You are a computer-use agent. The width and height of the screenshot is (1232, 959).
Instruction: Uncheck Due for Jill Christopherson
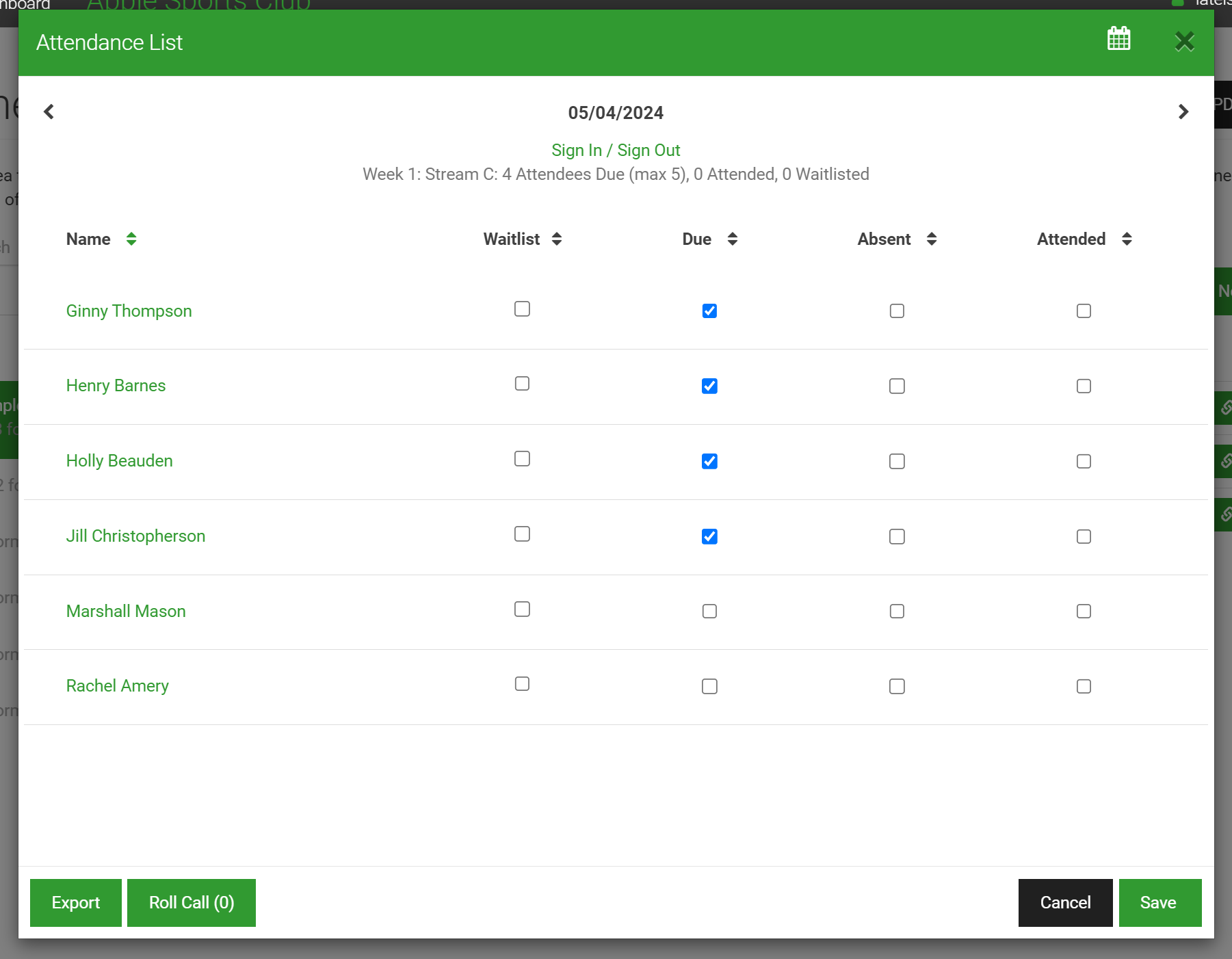click(x=709, y=537)
